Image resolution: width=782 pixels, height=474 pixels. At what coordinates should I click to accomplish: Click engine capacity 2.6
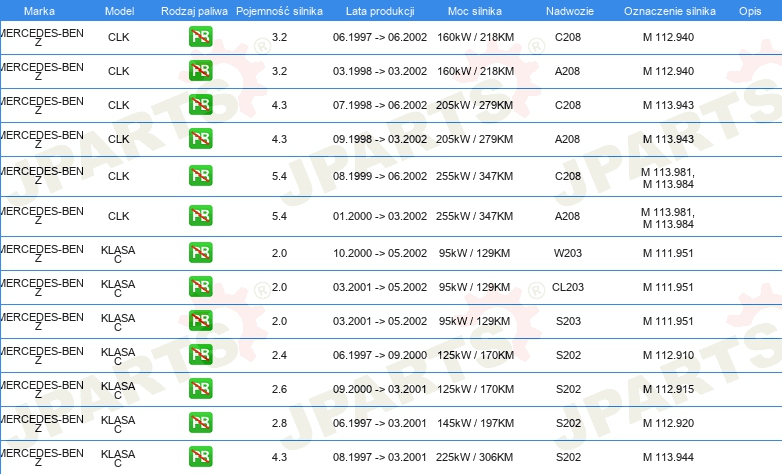[279, 389]
